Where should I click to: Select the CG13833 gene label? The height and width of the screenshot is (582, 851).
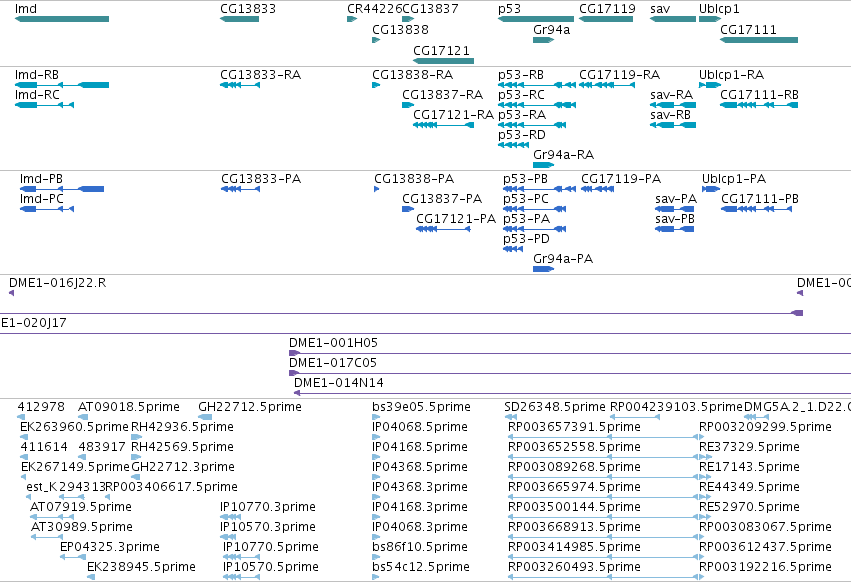(x=248, y=9)
